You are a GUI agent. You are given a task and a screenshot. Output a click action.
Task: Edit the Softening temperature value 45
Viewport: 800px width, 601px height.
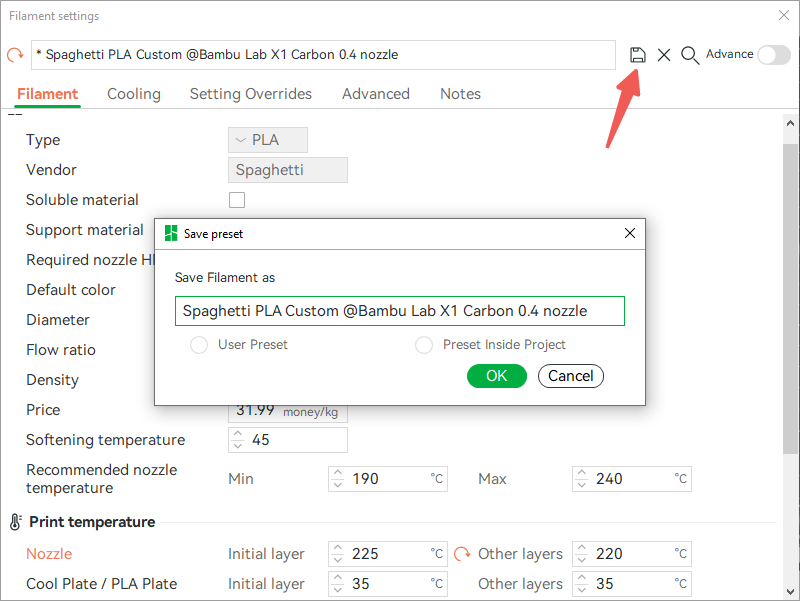(x=288, y=440)
